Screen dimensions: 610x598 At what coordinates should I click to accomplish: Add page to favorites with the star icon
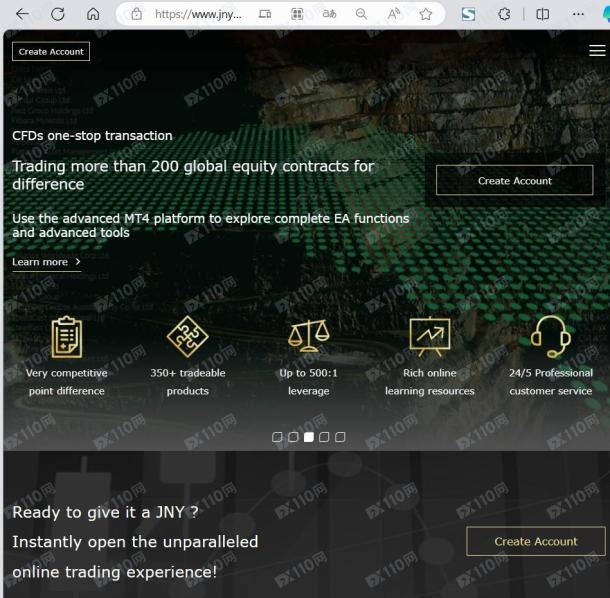426,14
